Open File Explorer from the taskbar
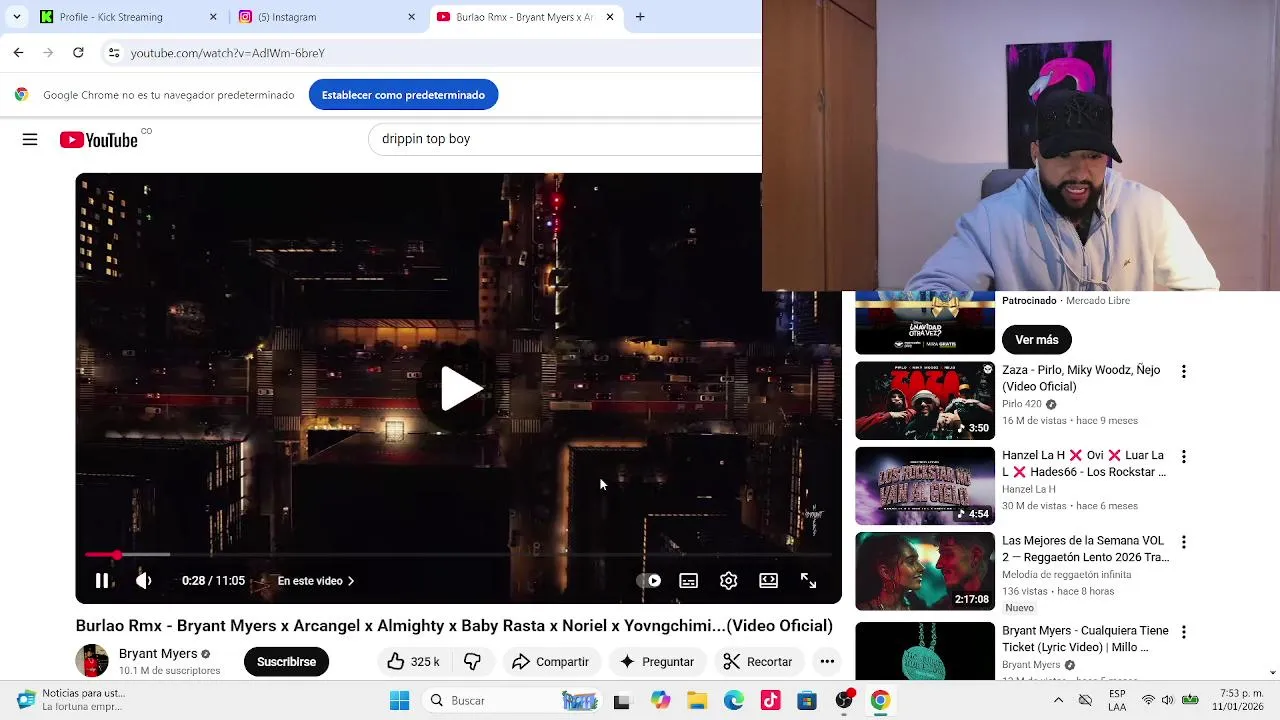The image size is (1280, 720). (x=697, y=701)
